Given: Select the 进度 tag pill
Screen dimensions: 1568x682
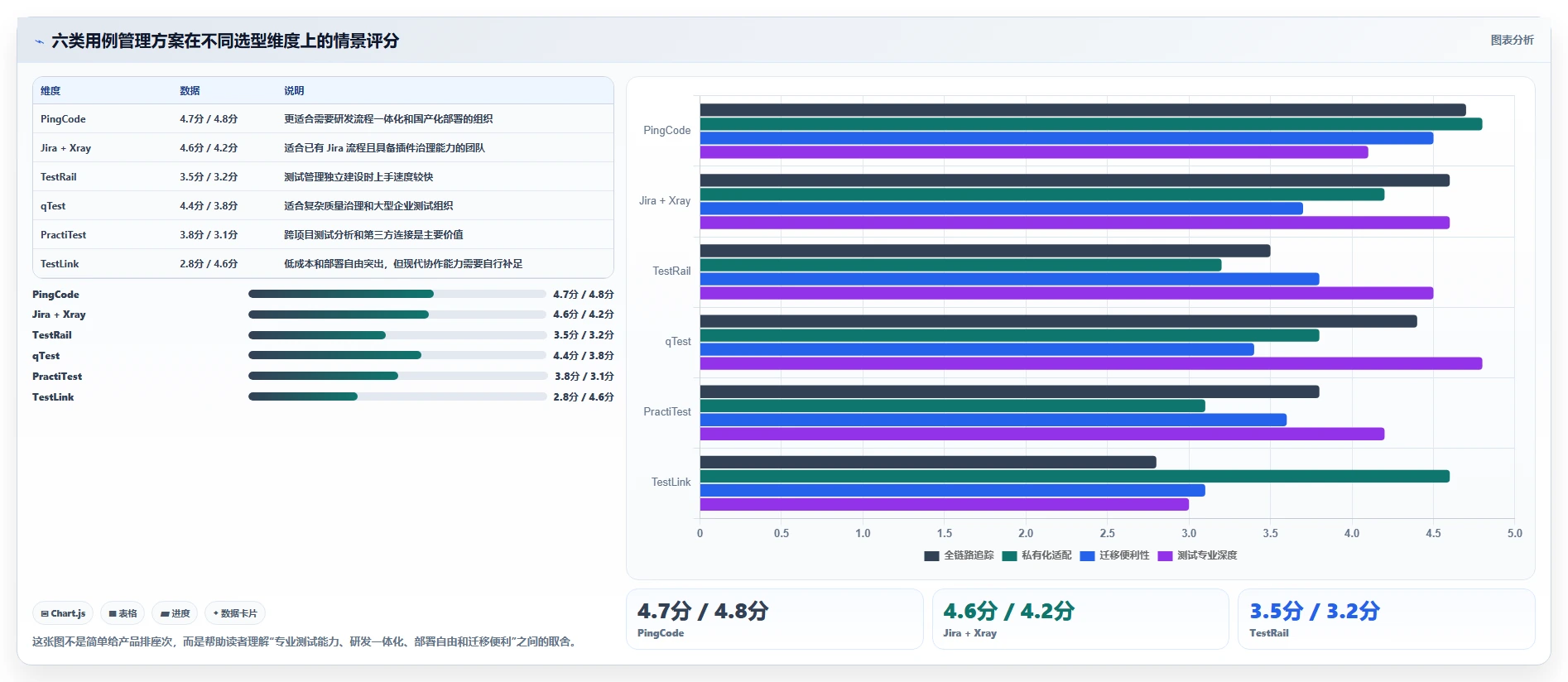Looking at the screenshot, I should [x=175, y=613].
